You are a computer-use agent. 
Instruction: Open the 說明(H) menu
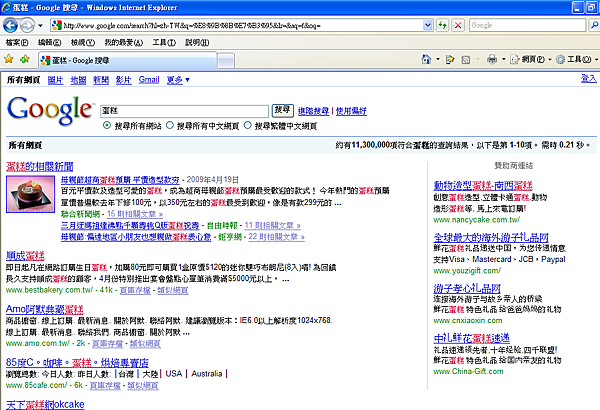pos(197,42)
